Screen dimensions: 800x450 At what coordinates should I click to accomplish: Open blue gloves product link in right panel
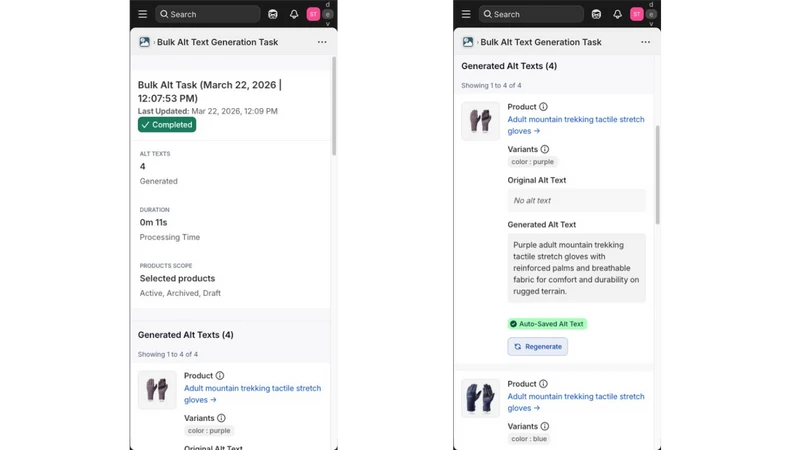(x=576, y=402)
